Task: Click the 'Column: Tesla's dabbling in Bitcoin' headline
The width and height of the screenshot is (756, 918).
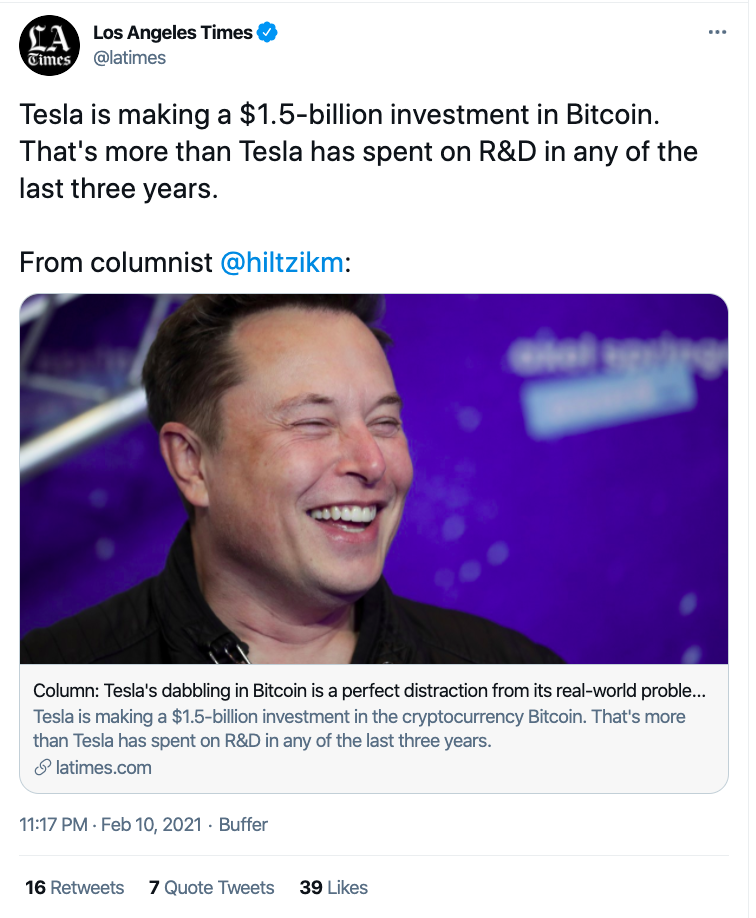Action: pyautogui.click(x=370, y=691)
